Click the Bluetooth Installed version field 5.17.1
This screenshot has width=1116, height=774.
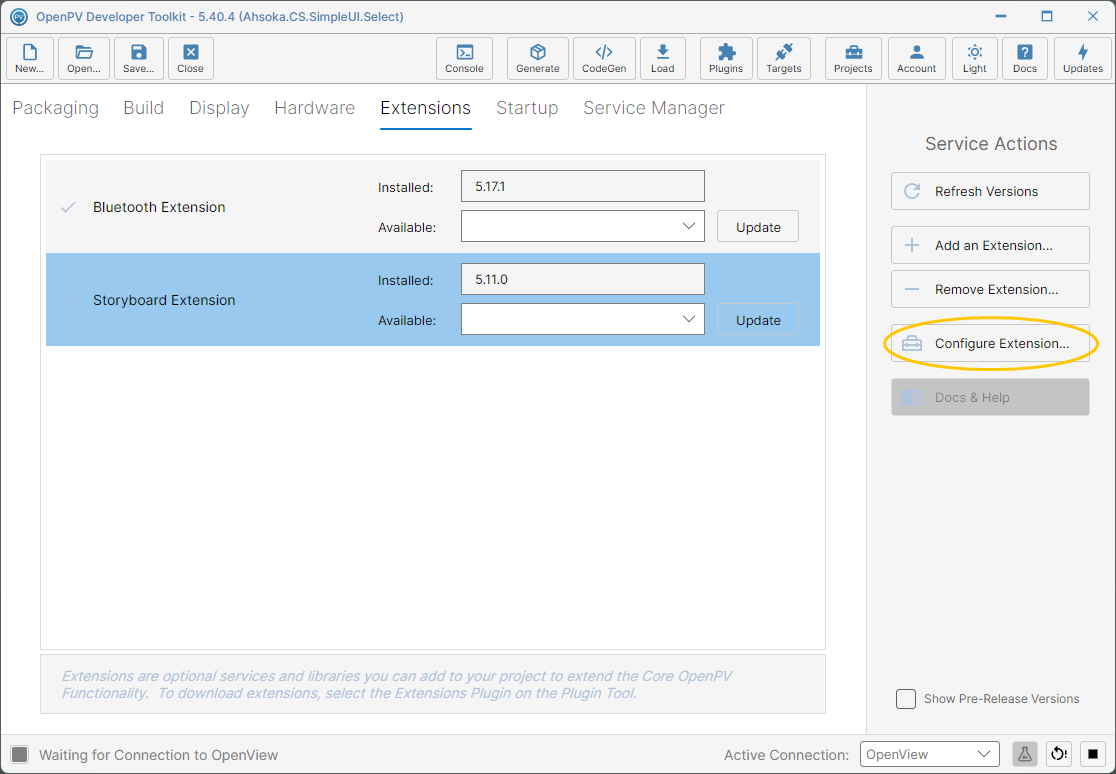pos(582,186)
